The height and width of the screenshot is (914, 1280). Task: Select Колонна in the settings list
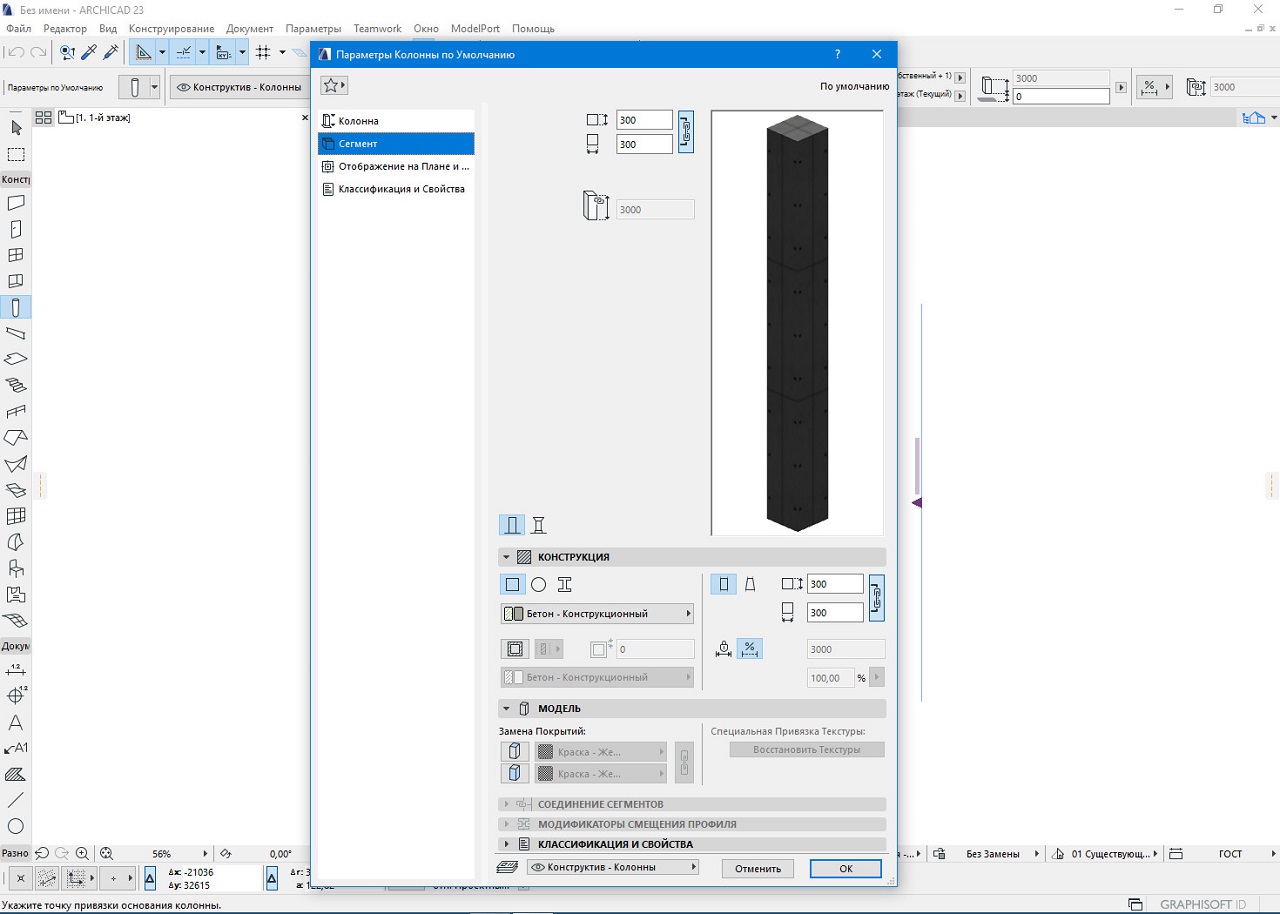pyautogui.click(x=358, y=121)
